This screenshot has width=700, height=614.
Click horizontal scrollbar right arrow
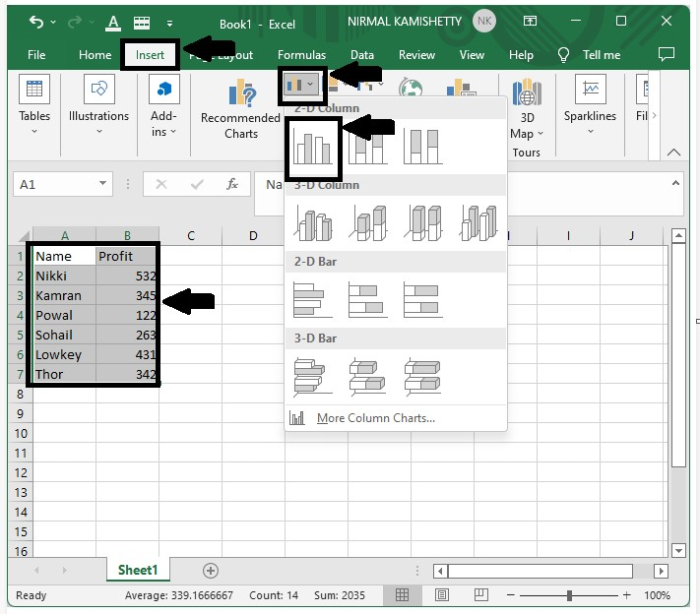[x=661, y=571]
